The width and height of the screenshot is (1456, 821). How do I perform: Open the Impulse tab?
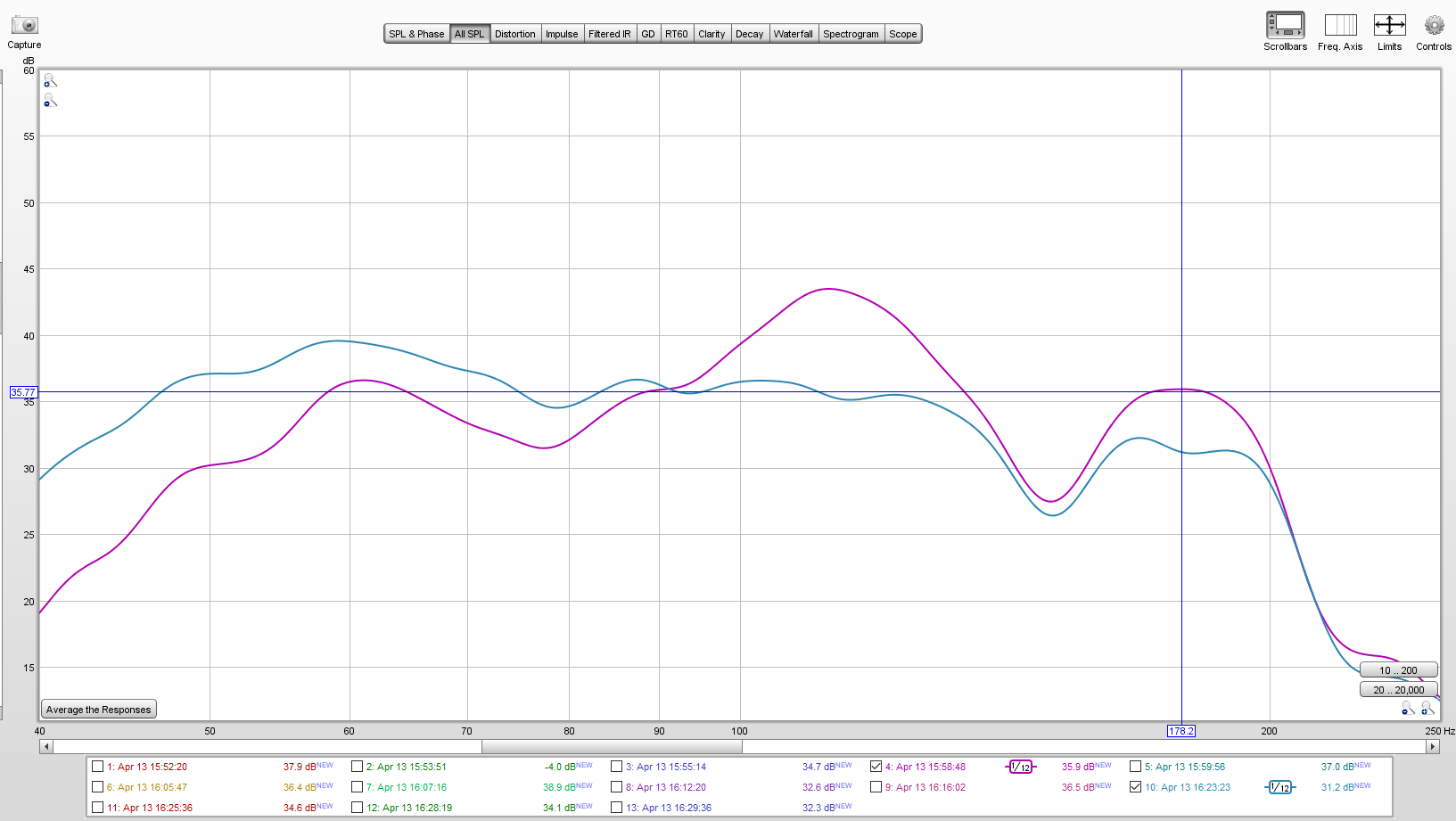[562, 34]
